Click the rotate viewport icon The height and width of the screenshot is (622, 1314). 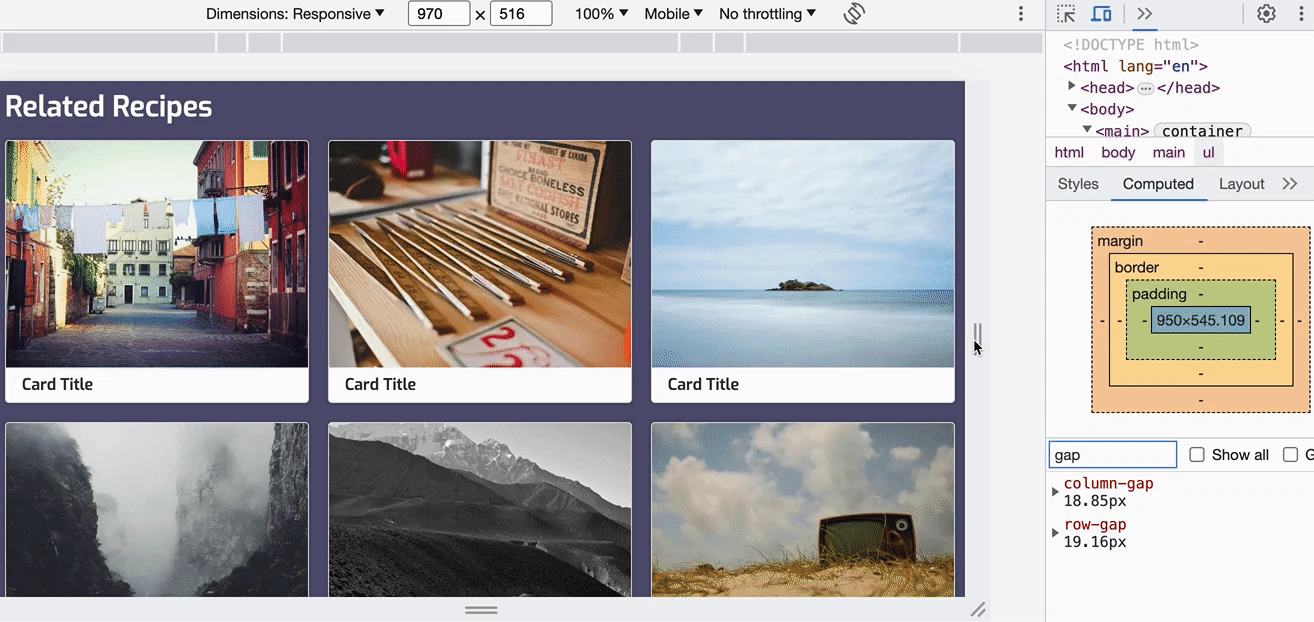pos(854,14)
